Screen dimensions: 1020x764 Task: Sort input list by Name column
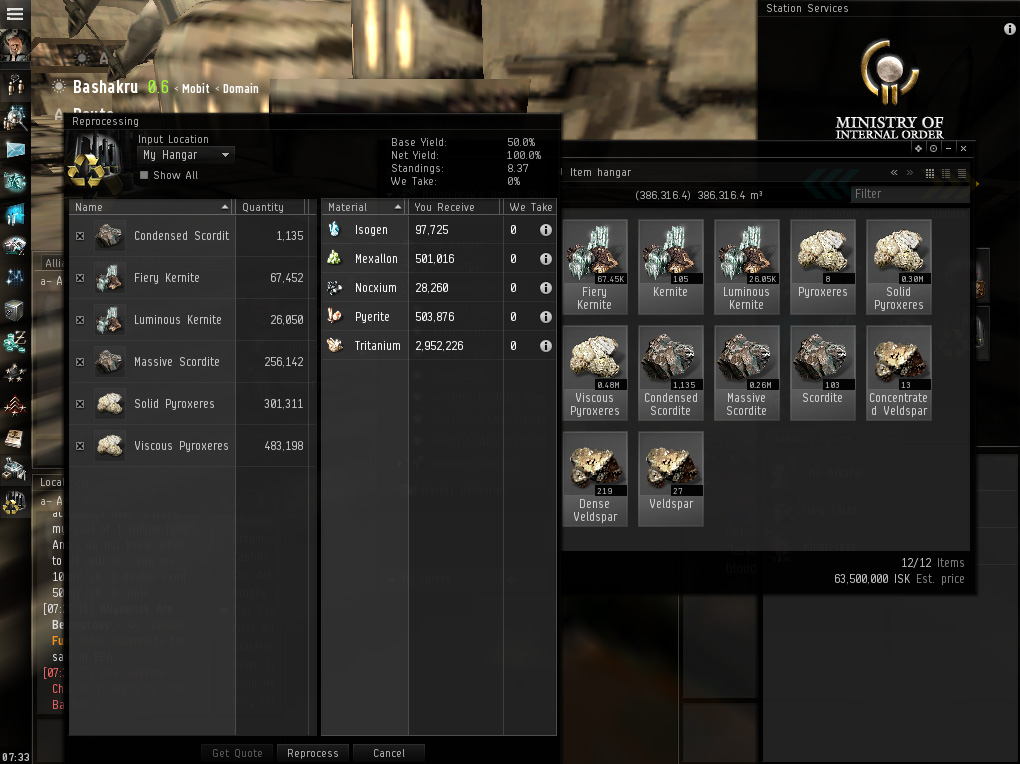coord(151,207)
